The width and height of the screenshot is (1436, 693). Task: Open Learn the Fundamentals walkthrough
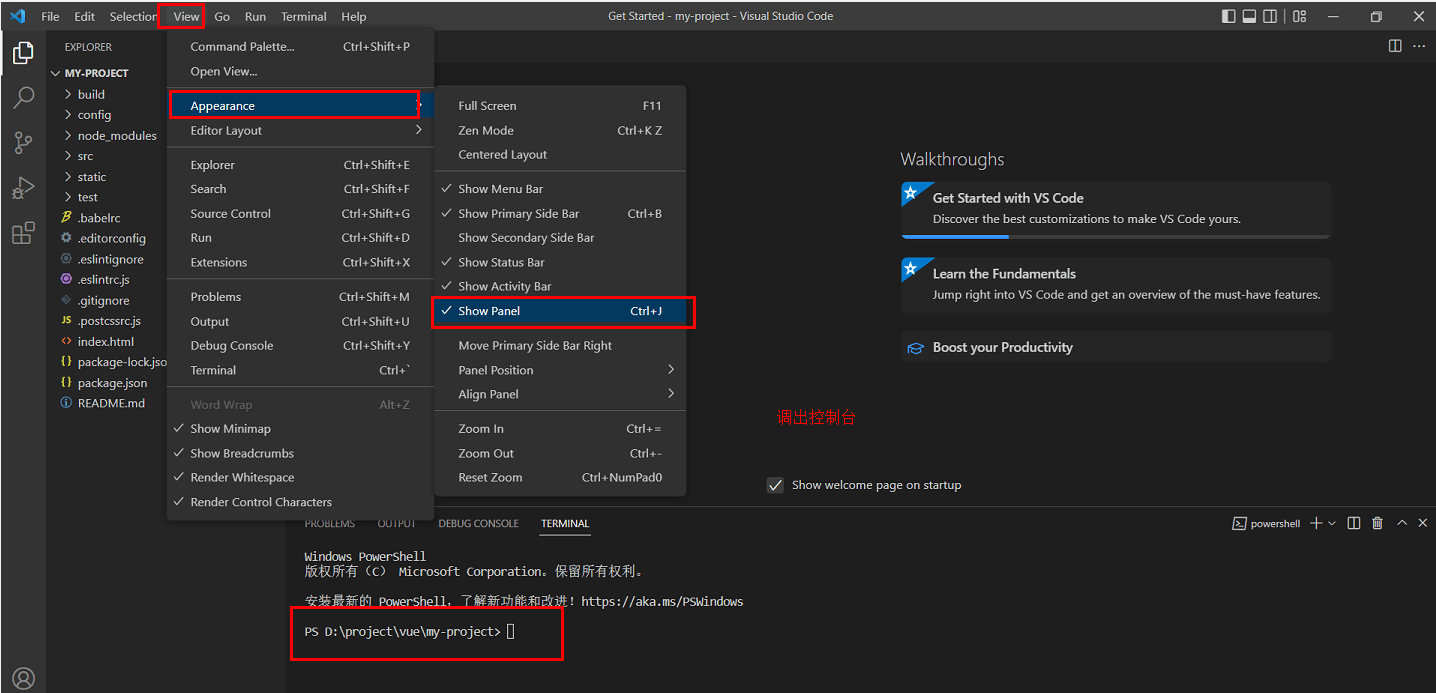[x=1116, y=284]
